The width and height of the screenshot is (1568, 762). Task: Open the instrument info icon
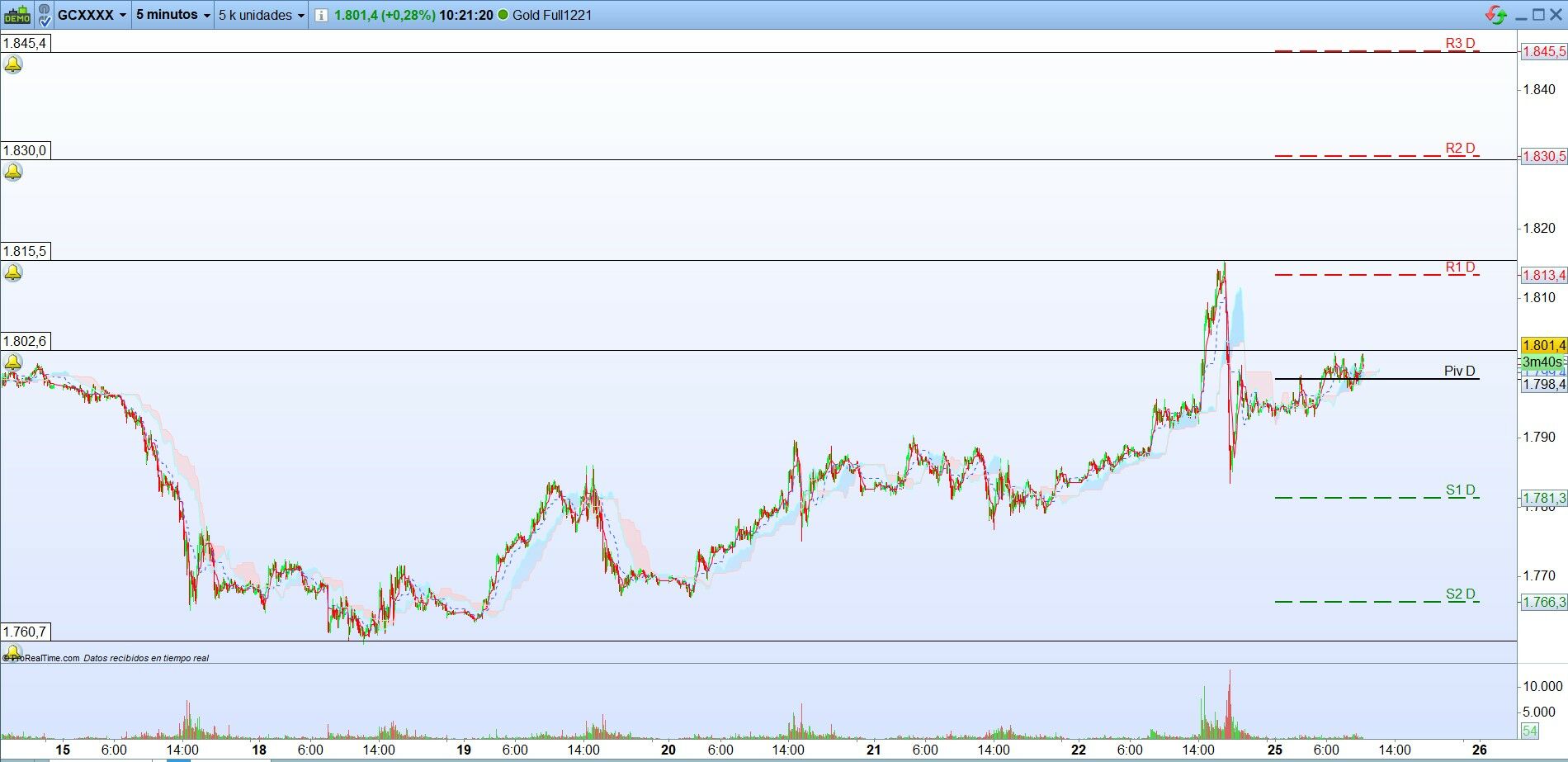tap(321, 15)
